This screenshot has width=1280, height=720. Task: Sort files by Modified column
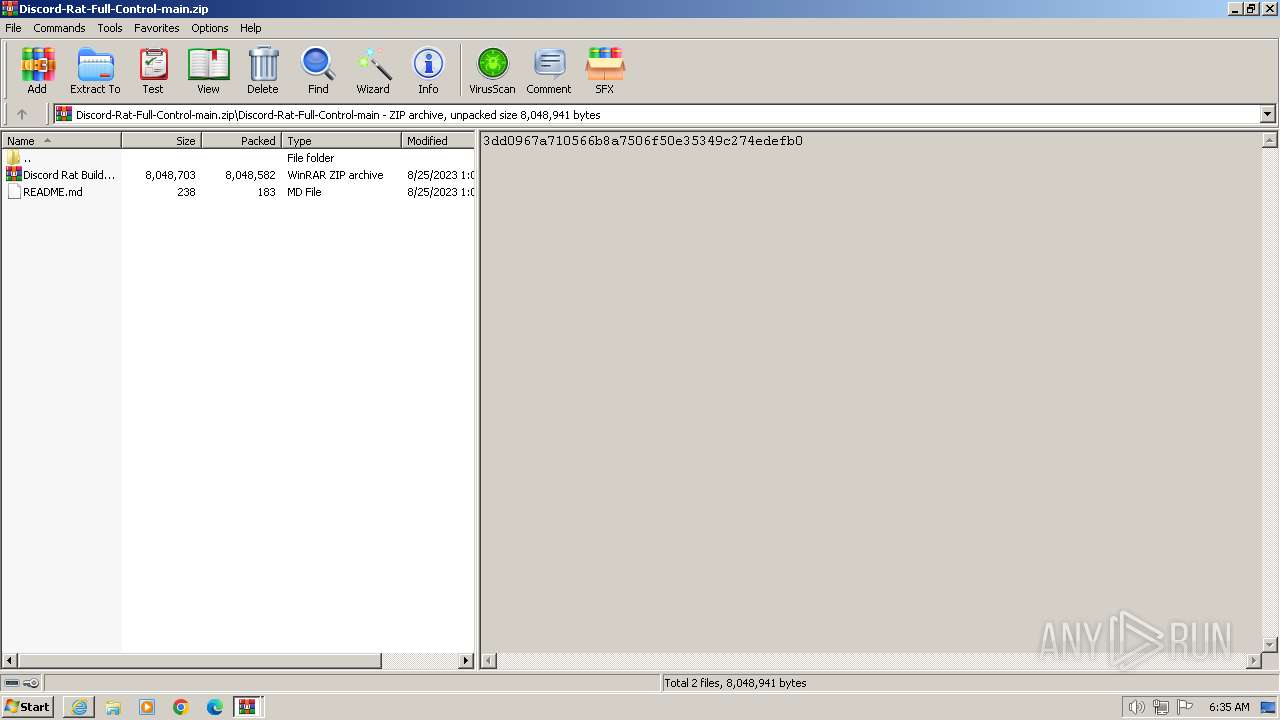click(x=437, y=141)
